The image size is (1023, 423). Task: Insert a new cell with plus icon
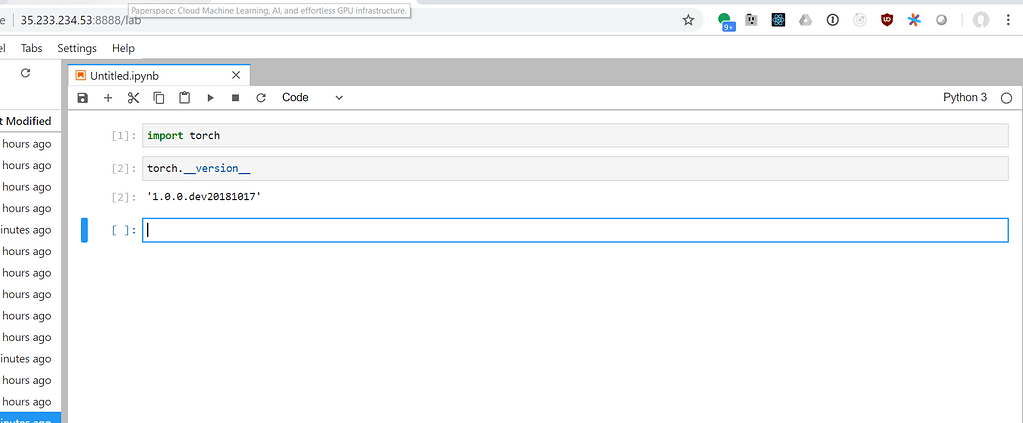point(108,98)
